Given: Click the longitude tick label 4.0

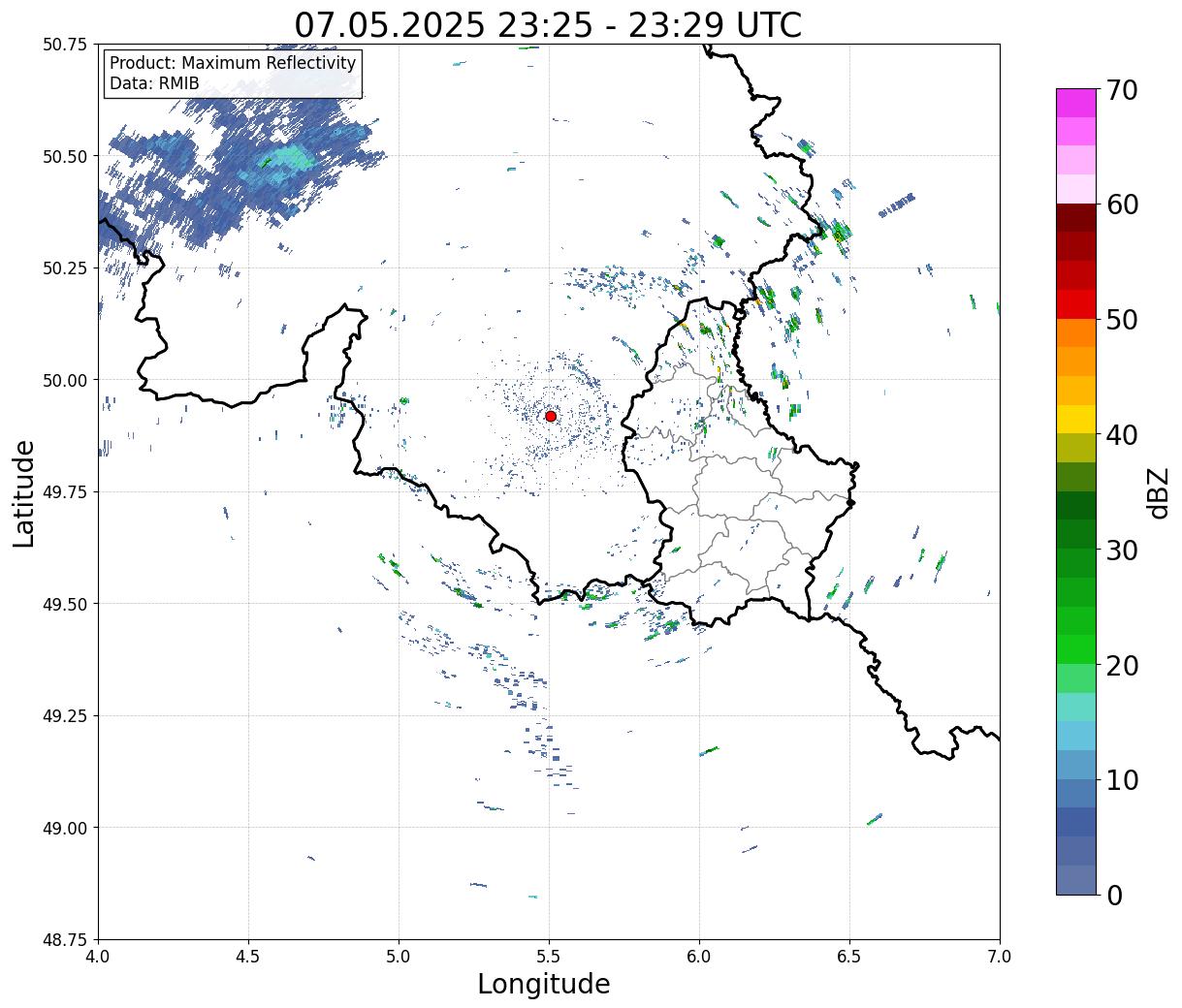Looking at the screenshot, I should 98,957.
